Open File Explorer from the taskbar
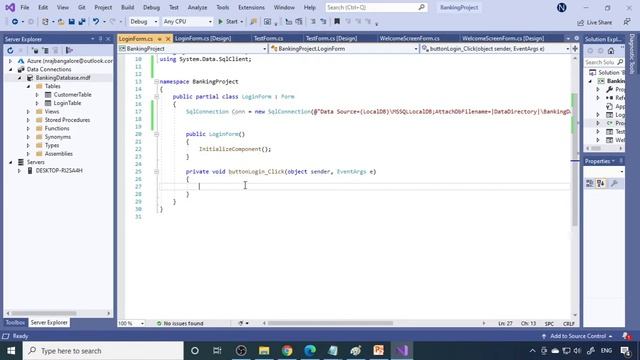Image resolution: width=640 pixels, height=360 pixels. (264, 351)
